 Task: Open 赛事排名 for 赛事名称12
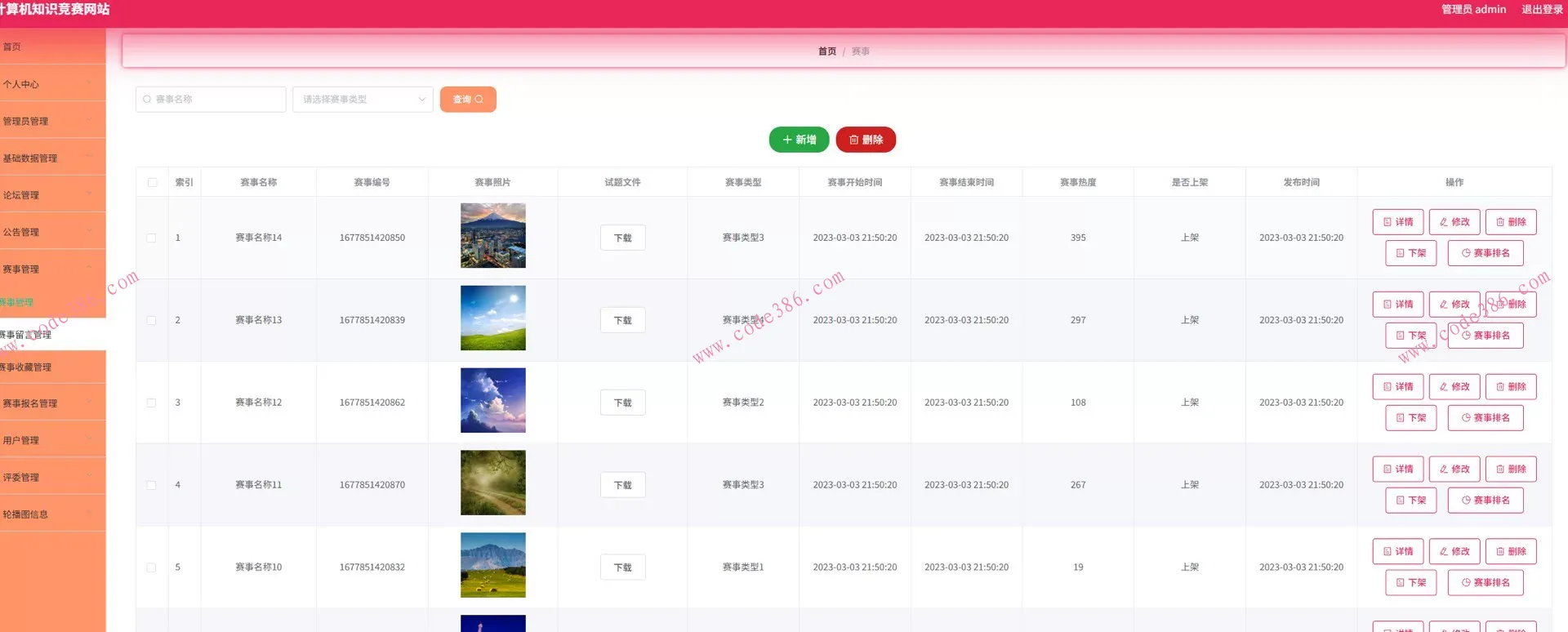(1486, 418)
